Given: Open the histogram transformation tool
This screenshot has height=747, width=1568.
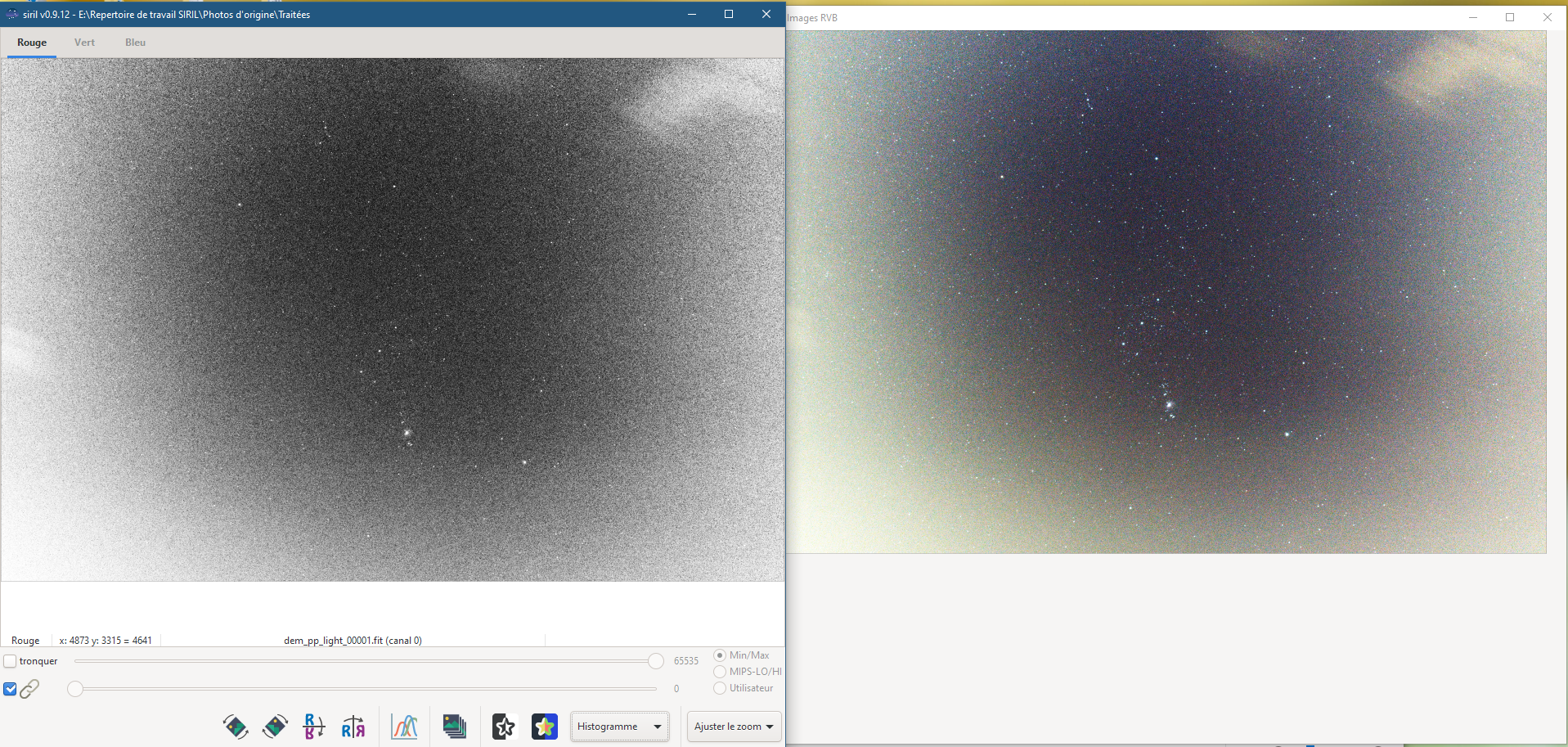Looking at the screenshot, I should coord(404,727).
